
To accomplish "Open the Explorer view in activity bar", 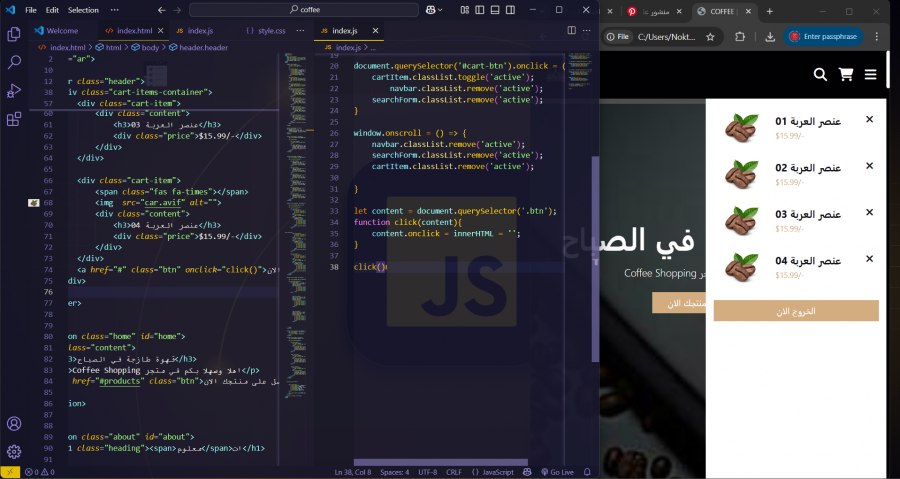I will click(x=14, y=34).
